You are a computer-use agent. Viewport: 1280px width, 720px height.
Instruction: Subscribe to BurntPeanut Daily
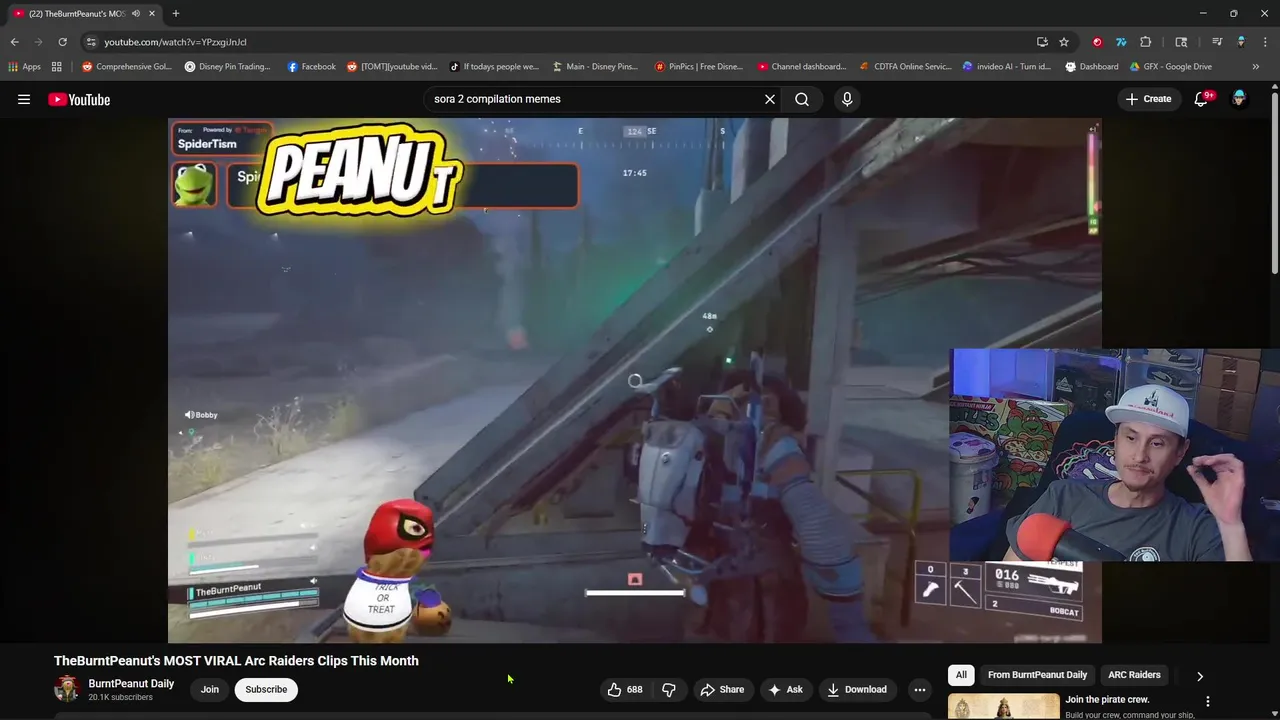(x=266, y=689)
